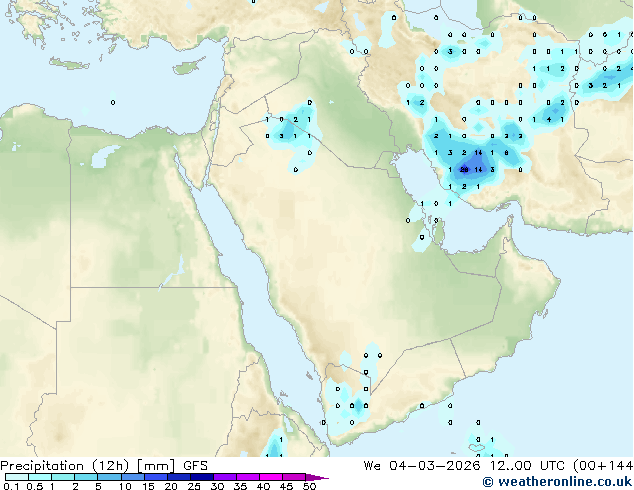The height and width of the screenshot is (490, 634).
Task: Click the '25' legend tick label
Action: pyautogui.click(x=194, y=486)
